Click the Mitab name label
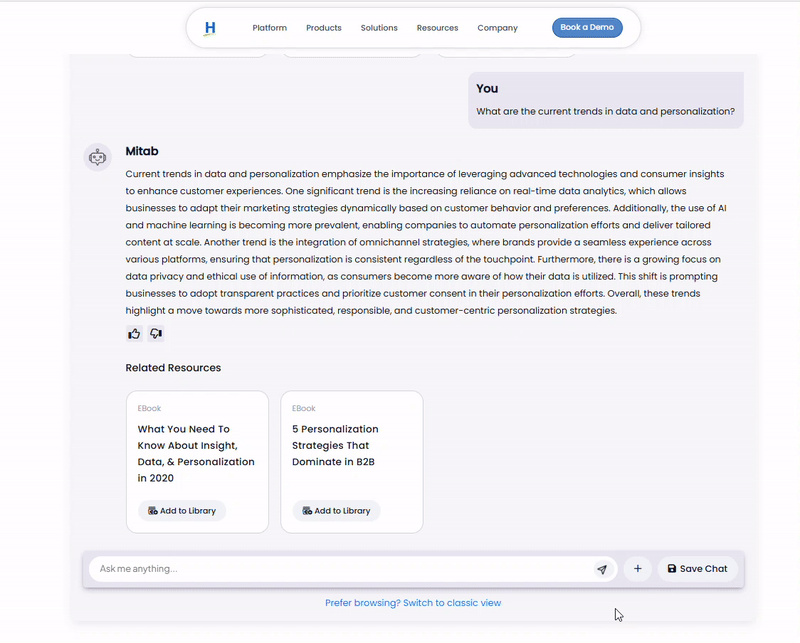This screenshot has width=800, height=643. point(142,151)
